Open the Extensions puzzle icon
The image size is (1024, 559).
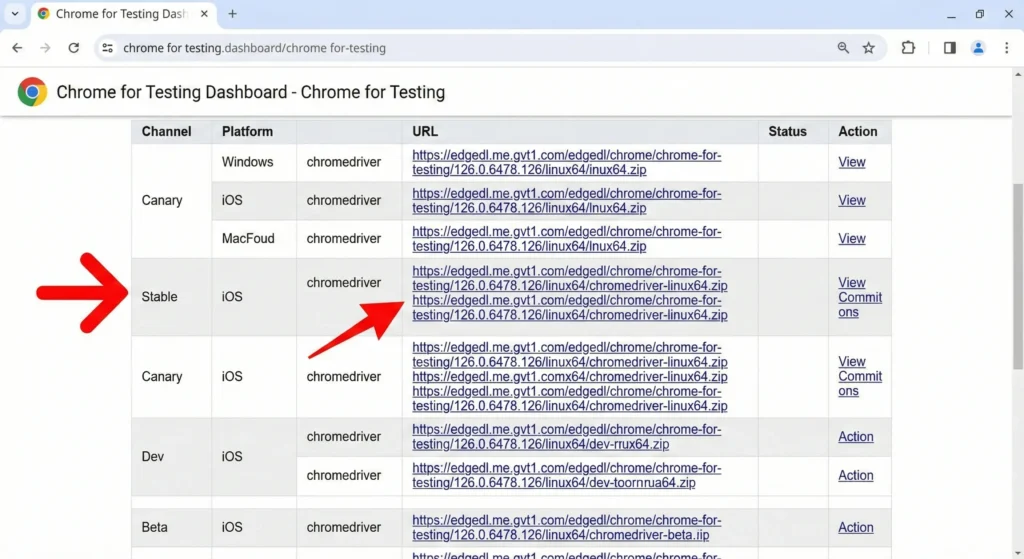pyautogui.click(x=908, y=48)
